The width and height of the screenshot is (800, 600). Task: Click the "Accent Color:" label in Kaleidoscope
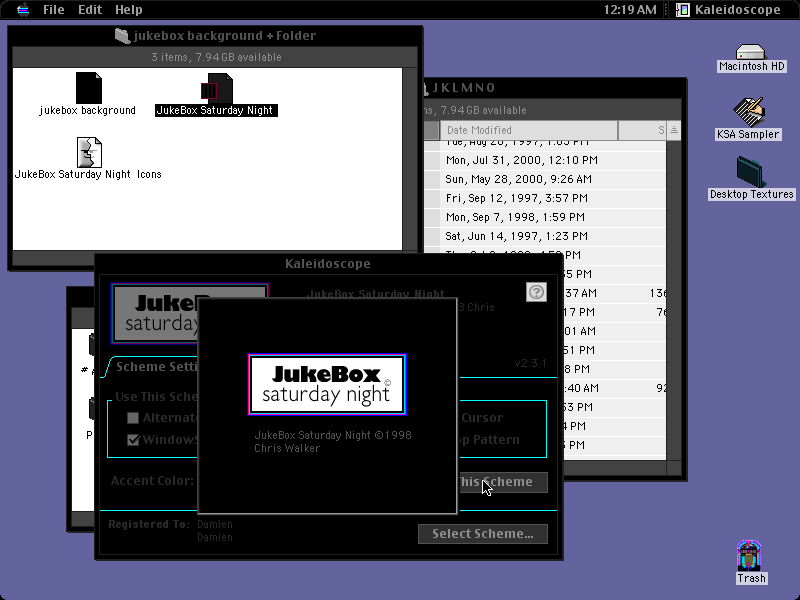pos(152,481)
